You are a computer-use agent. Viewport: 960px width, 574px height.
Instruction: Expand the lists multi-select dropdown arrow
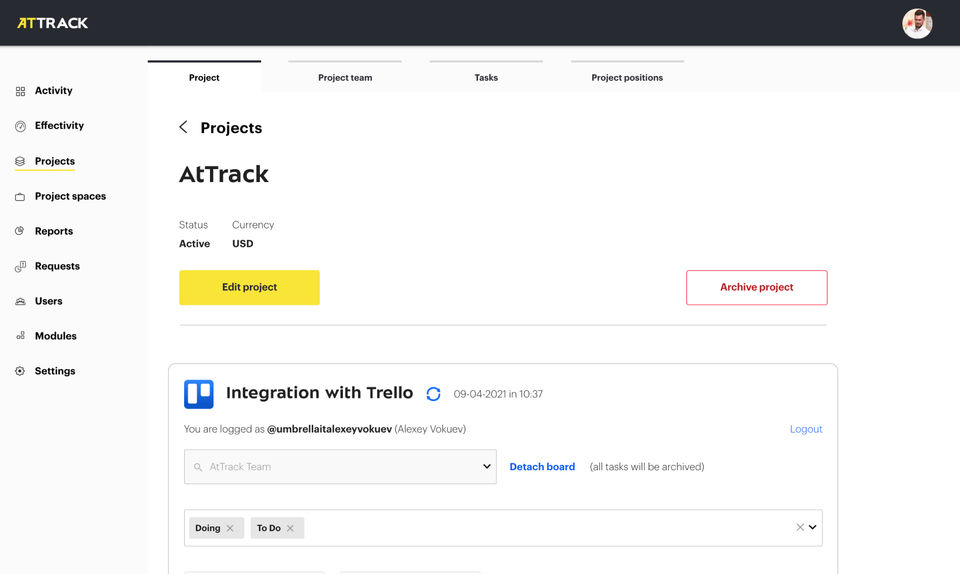pyautogui.click(x=812, y=527)
